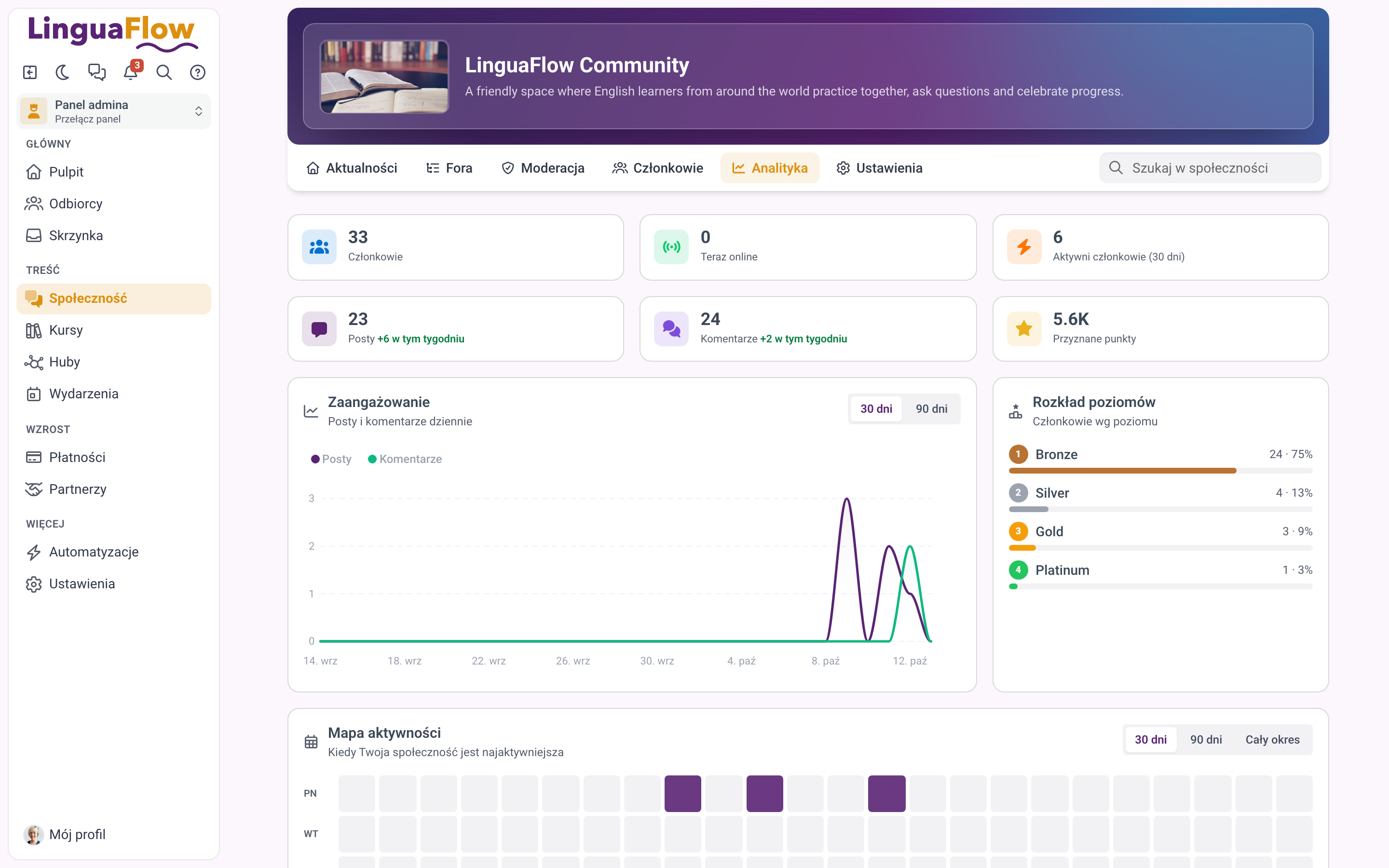Select 30 dni in Zaangażowanie chart

[x=876, y=409]
